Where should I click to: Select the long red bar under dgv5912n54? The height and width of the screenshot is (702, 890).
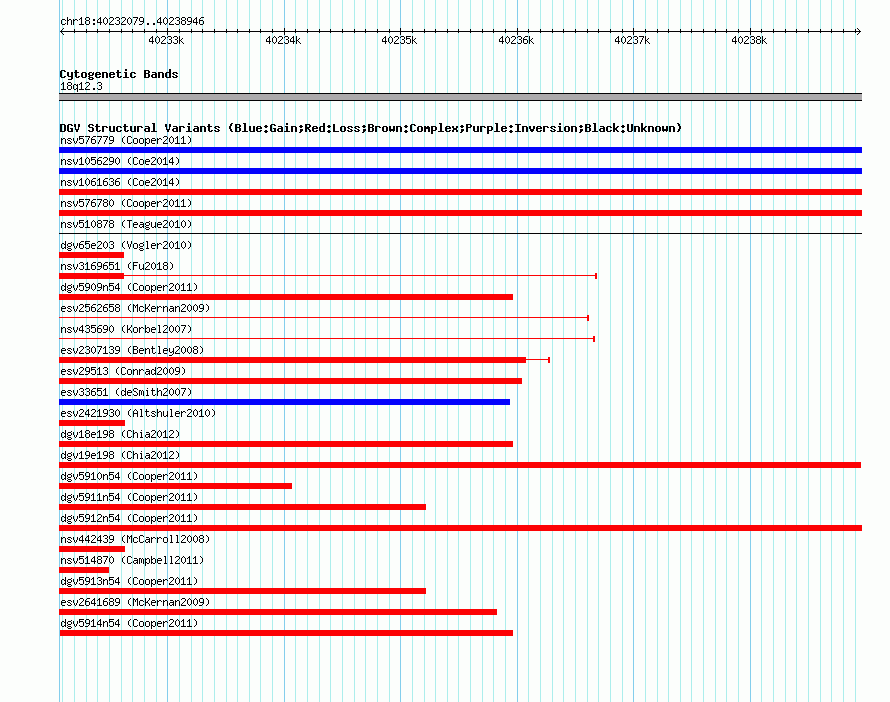point(460,528)
